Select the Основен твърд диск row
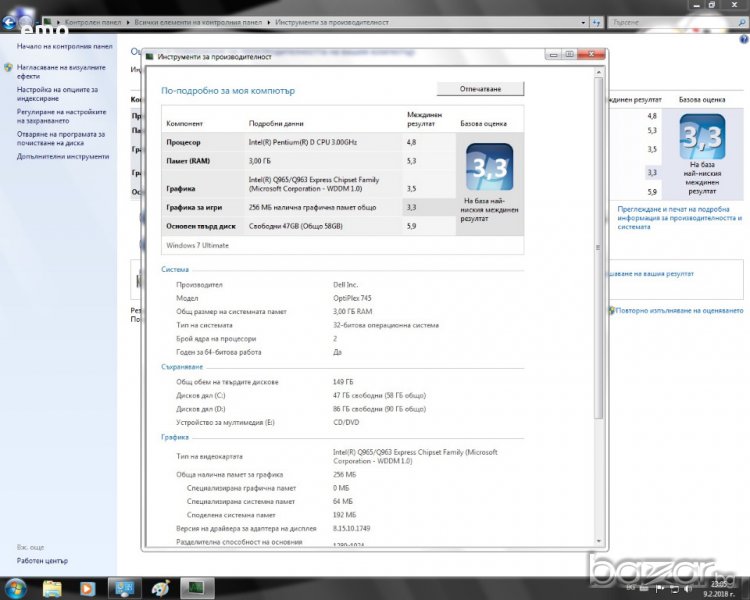The width and height of the screenshot is (750, 600). click(309, 226)
